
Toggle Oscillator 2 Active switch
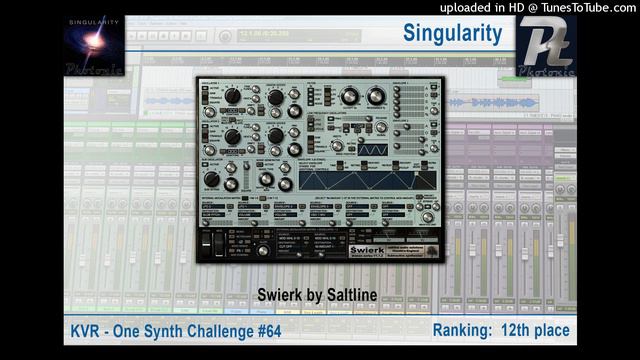204,126
